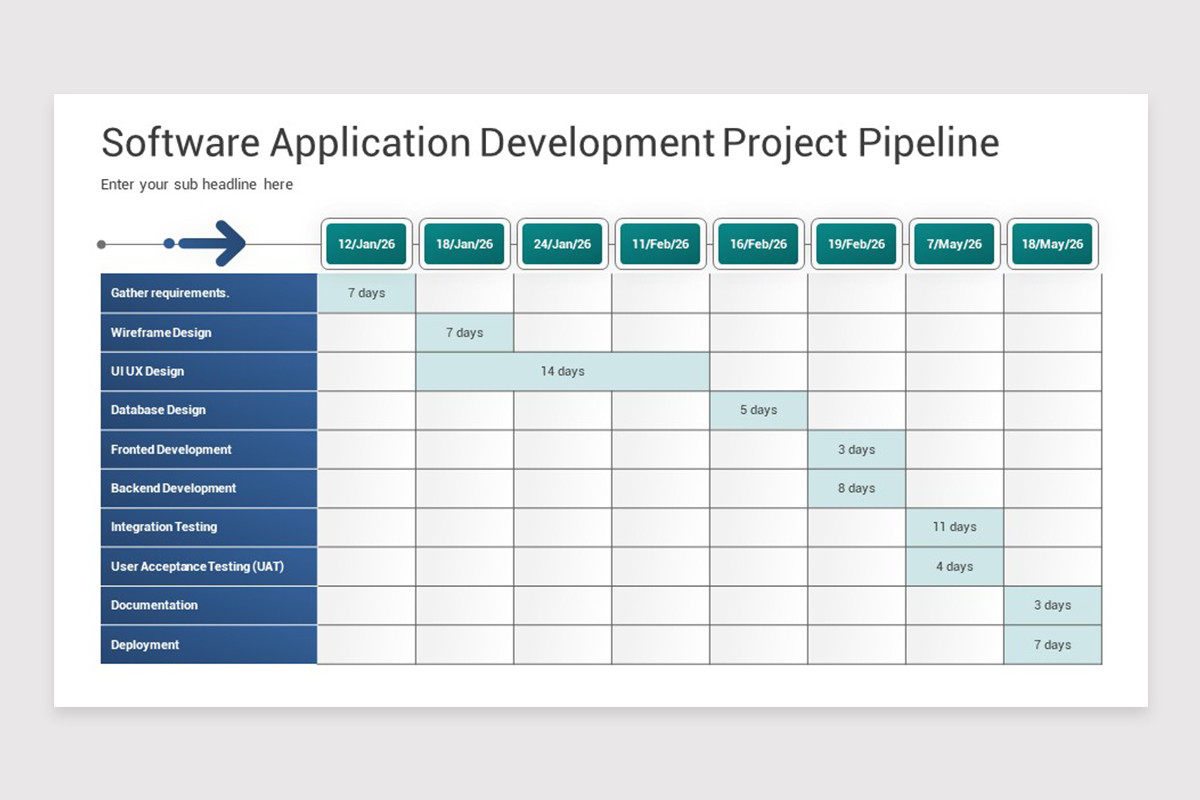The height and width of the screenshot is (800, 1200).
Task: Click the 7 days bar for Gather requirements
Action: click(365, 293)
